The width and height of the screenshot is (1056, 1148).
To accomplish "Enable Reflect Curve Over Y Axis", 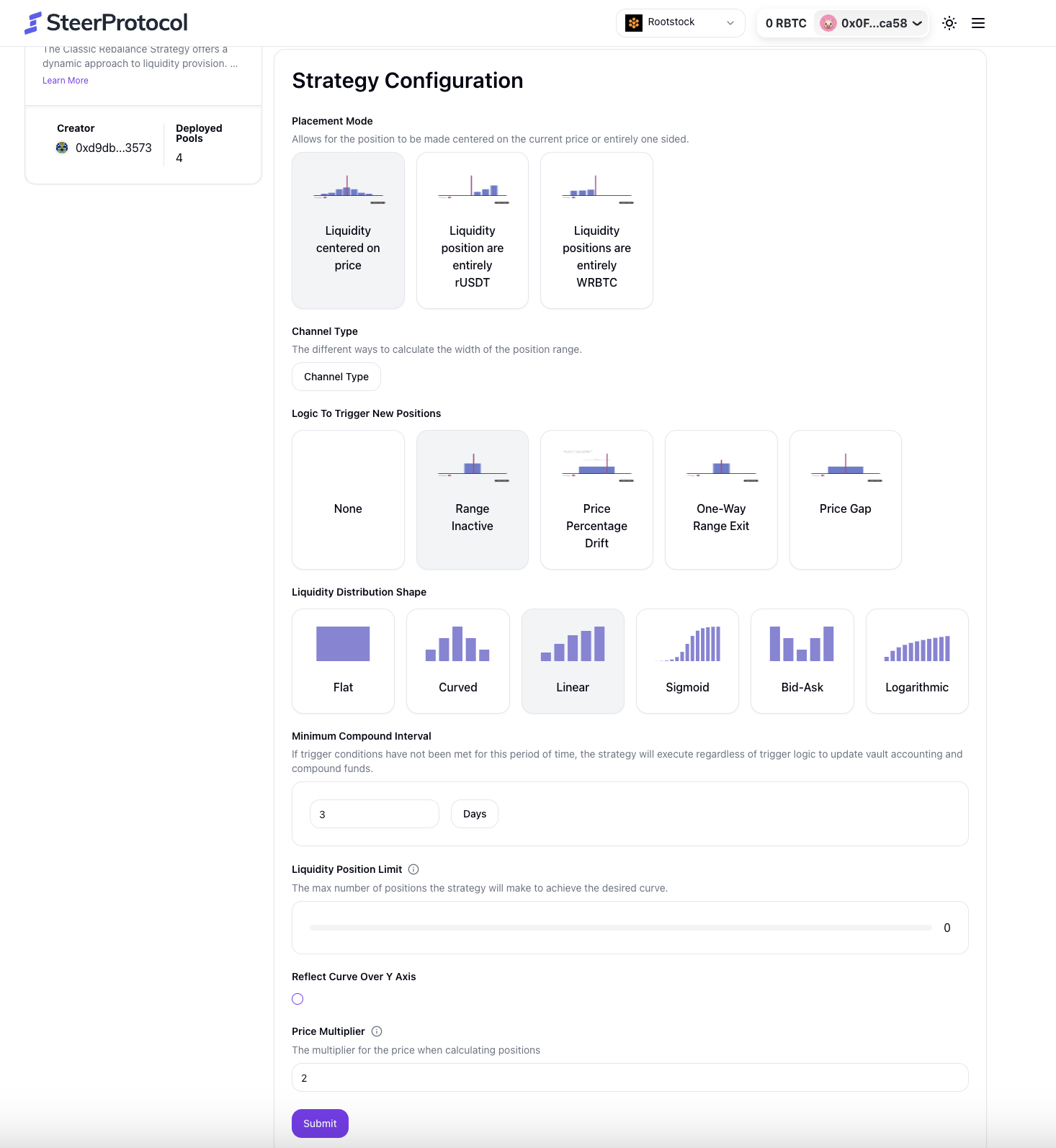I will click(x=297, y=999).
